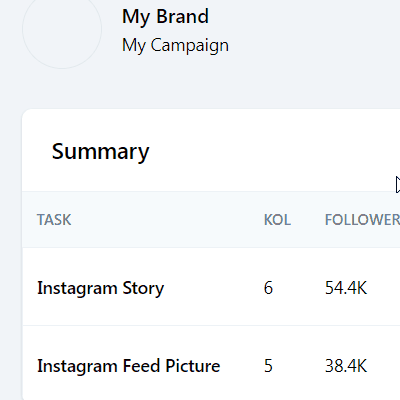Screen dimensions: 400x400
Task: Select the Instagram Story task name
Action: point(100,288)
